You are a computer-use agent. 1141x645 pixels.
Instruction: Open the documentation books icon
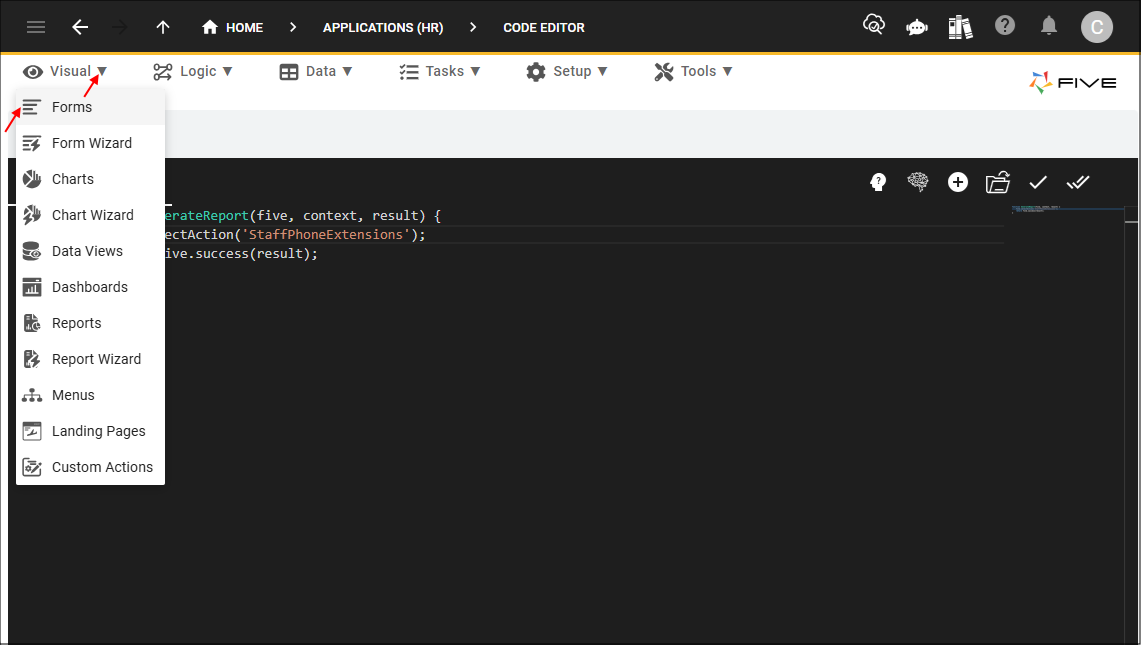(x=960, y=27)
